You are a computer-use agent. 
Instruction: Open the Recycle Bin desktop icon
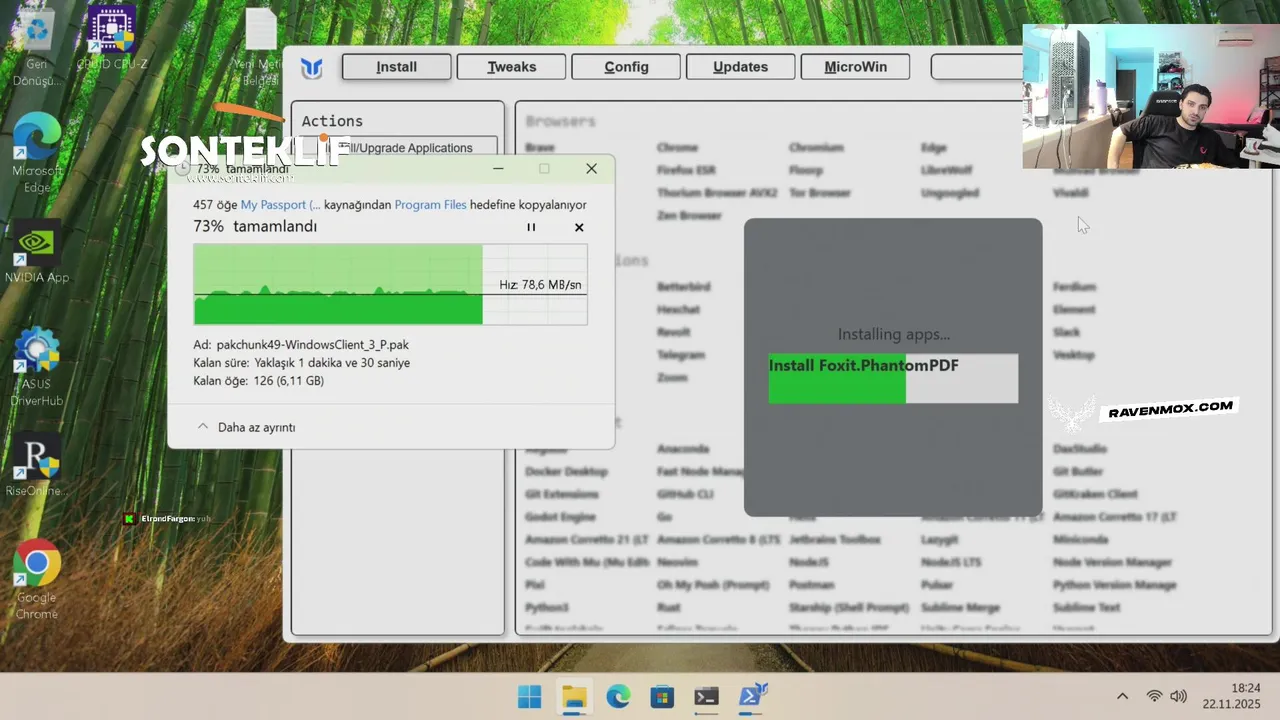coord(37,45)
